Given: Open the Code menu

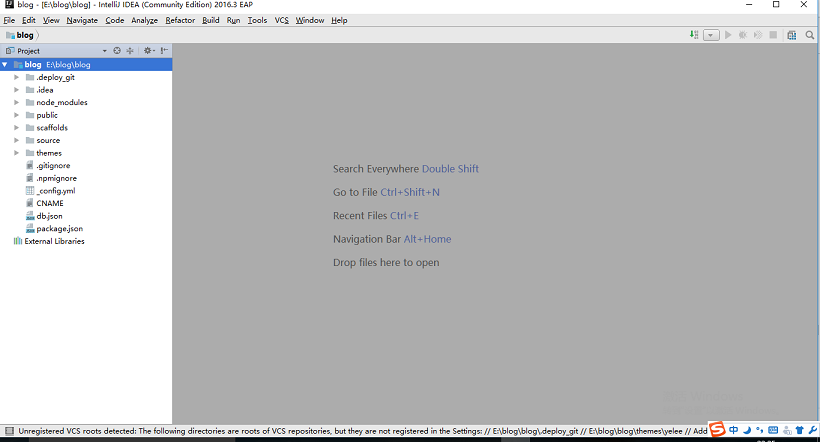Looking at the screenshot, I should [115, 20].
